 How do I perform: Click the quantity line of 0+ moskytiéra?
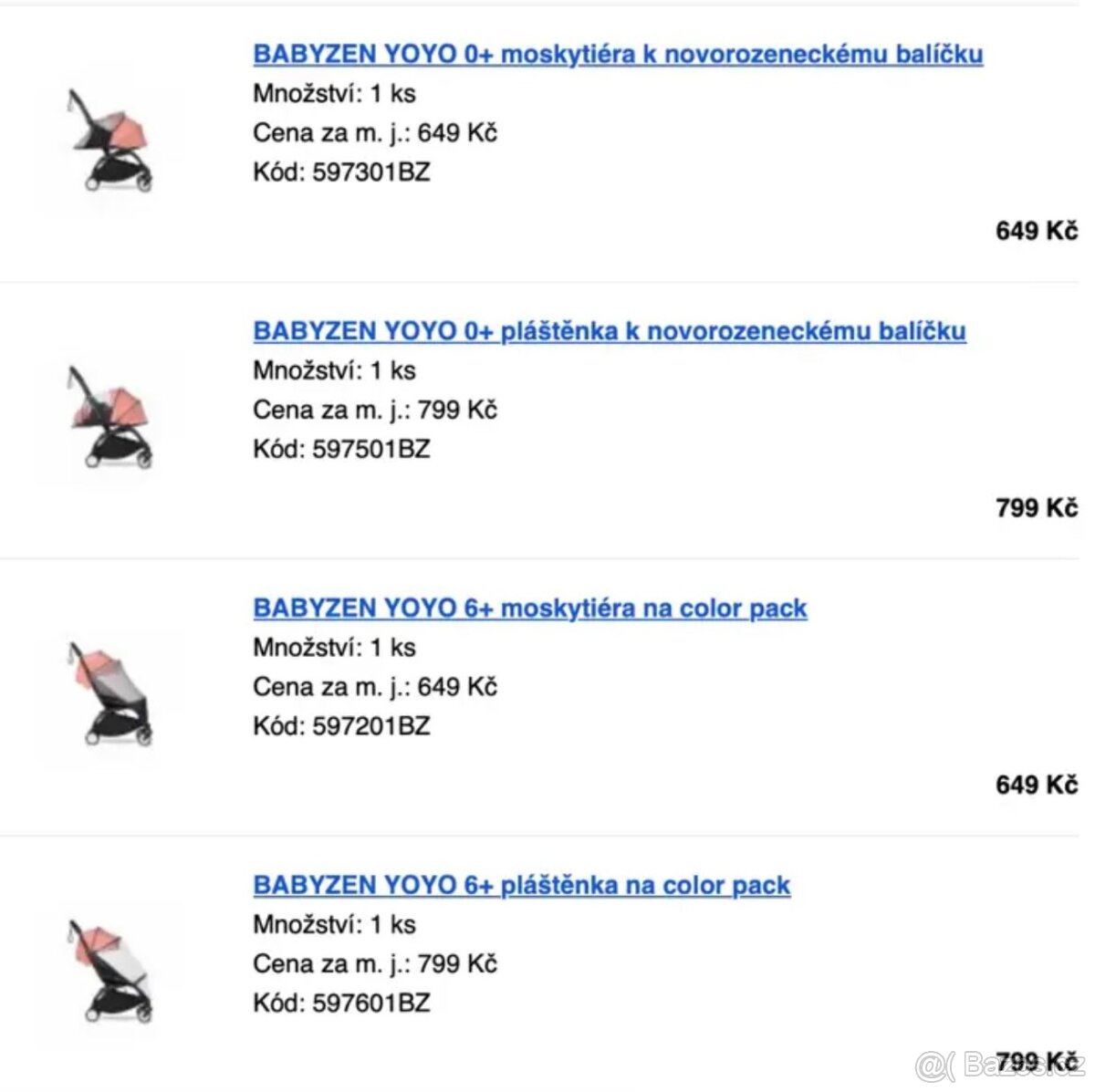tap(334, 93)
